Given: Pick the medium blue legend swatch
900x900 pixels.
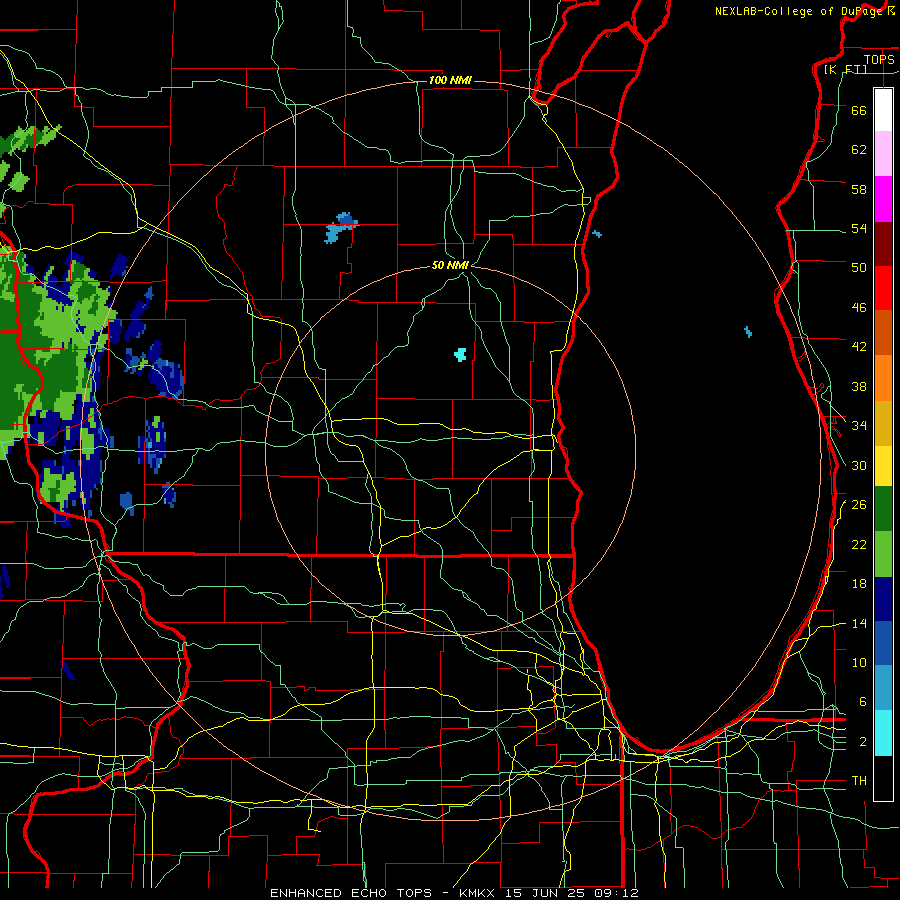Looking at the screenshot, I should tap(883, 643).
